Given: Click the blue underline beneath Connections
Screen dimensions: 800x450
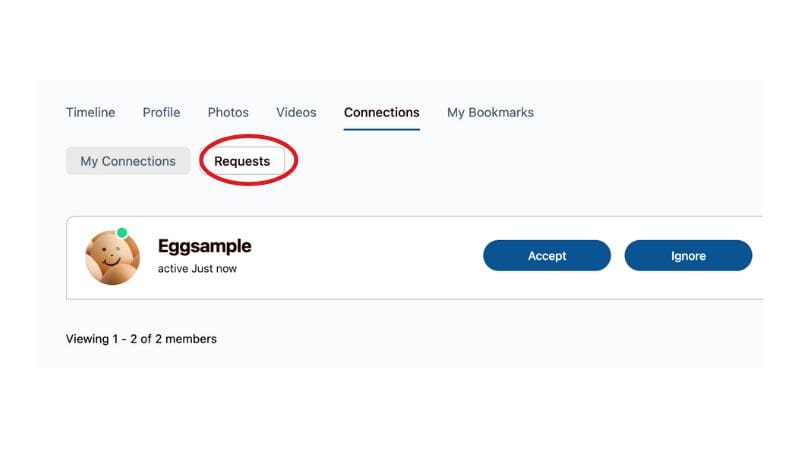Looking at the screenshot, I should [x=382, y=129].
